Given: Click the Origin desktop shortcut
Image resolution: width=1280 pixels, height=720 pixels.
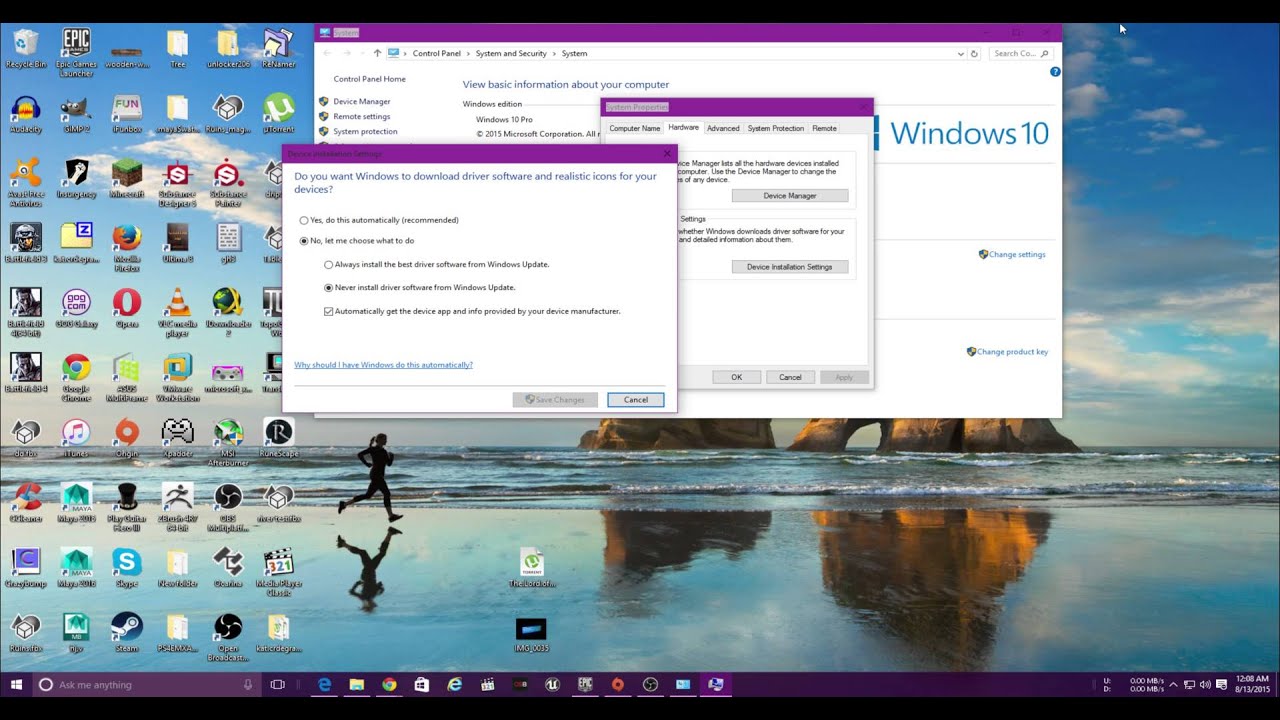Looking at the screenshot, I should 127,438.
